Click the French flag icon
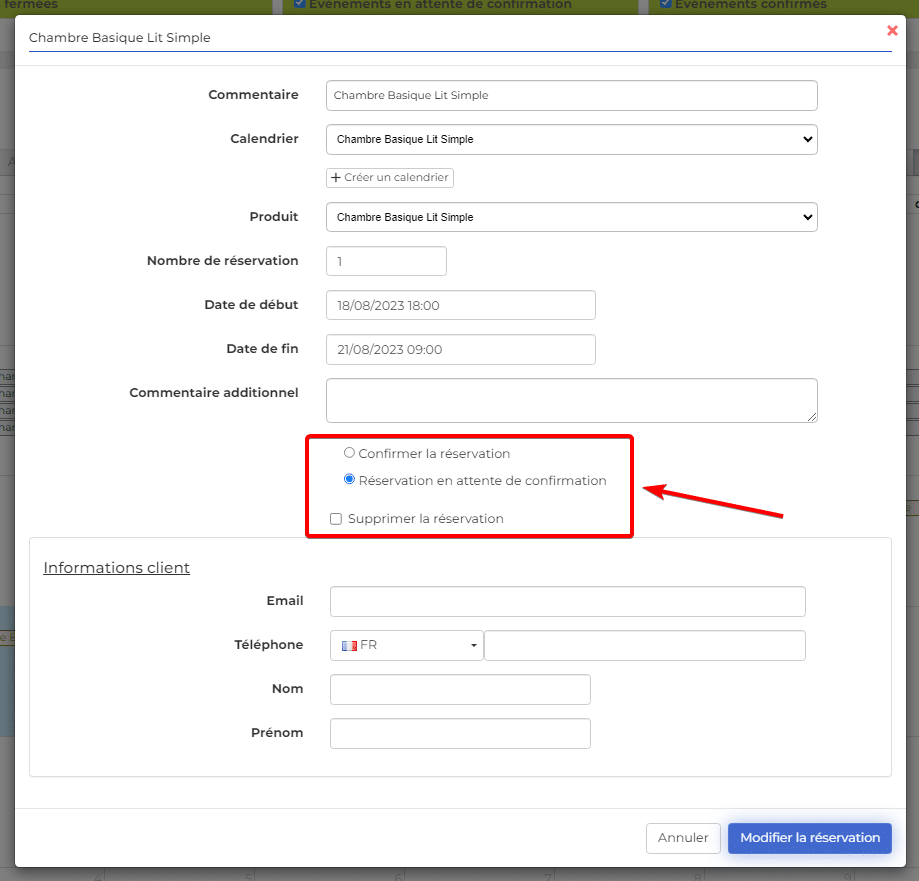Image resolution: width=919 pixels, height=881 pixels. click(350, 646)
